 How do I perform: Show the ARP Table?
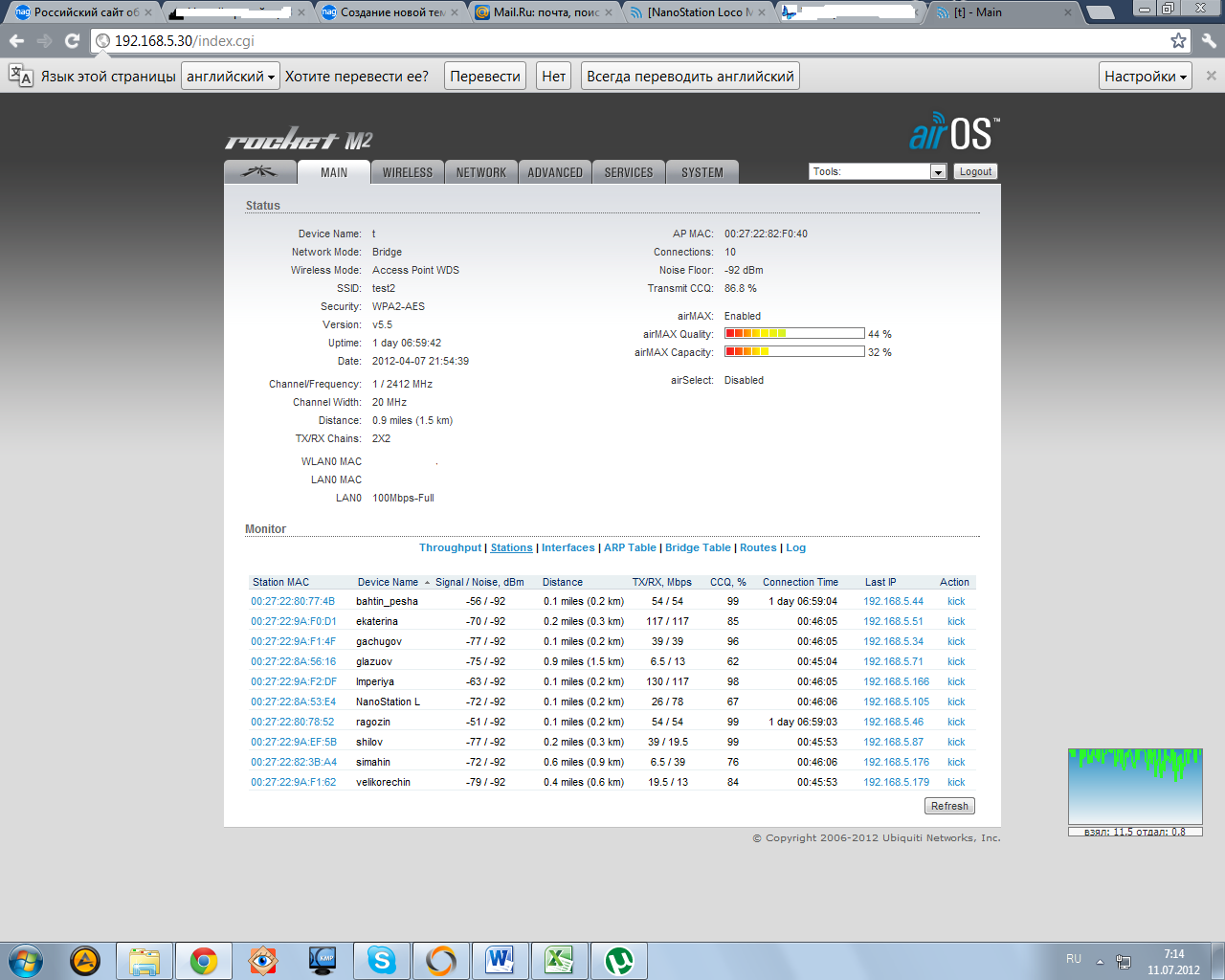tap(630, 547)
